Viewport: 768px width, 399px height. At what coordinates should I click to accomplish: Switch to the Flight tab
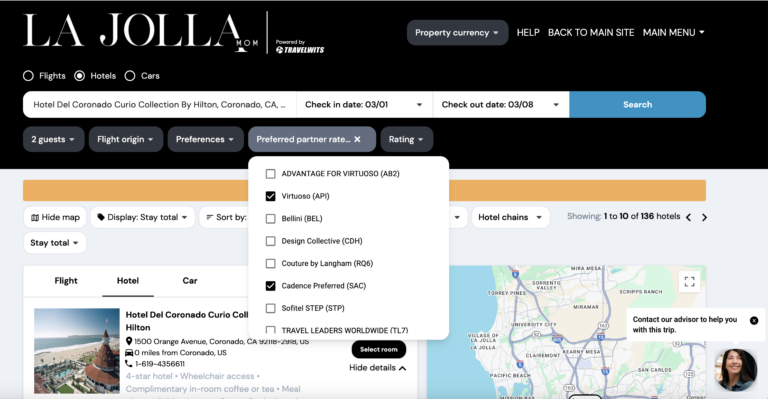(x=66, y=281)
